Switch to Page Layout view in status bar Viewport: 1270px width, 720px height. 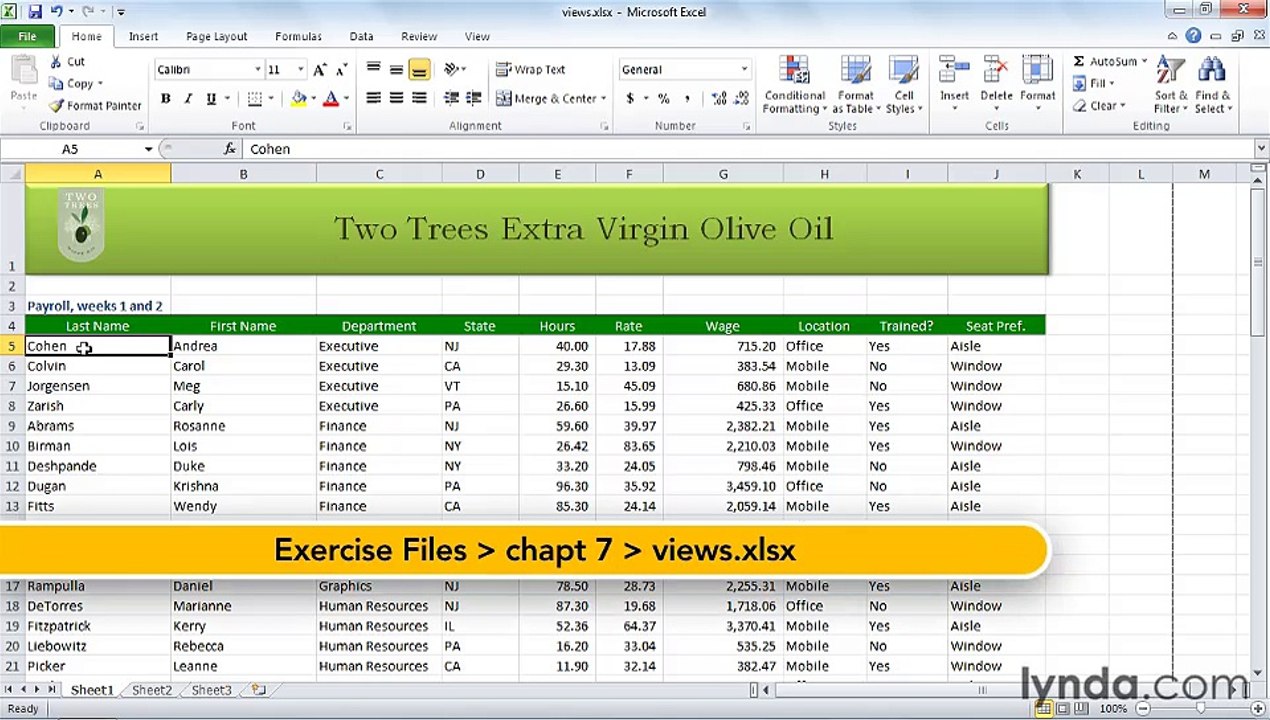[1062, 708]
